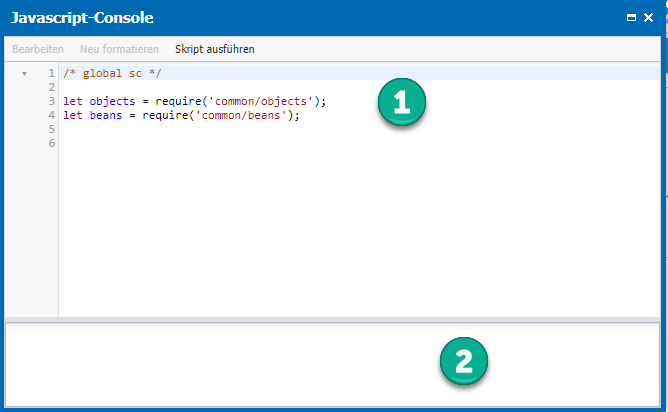Click the 'beans' variable name in the code
Screen dimensions: 668x412
coord(106,115)
